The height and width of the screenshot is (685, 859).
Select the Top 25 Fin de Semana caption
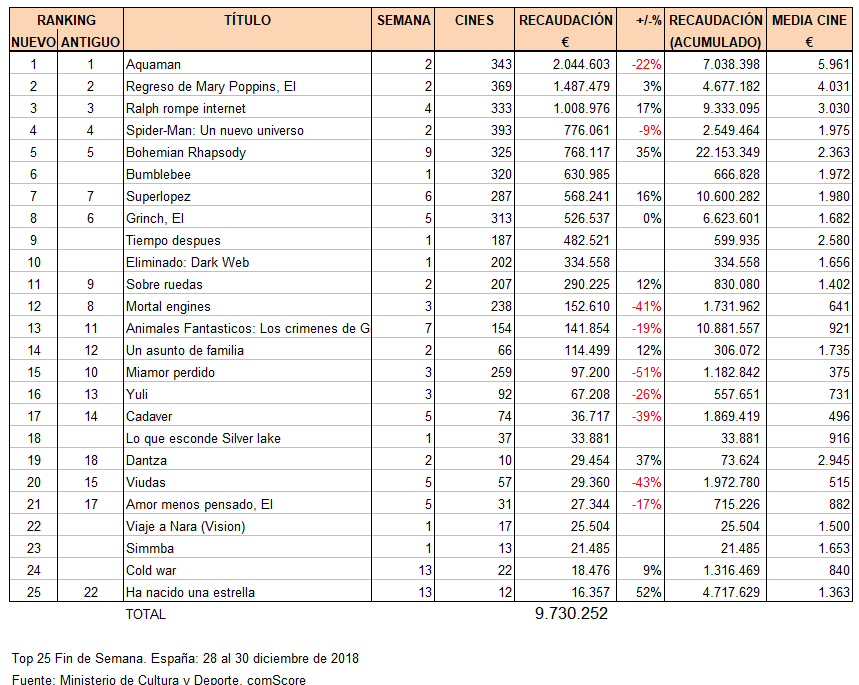[x=185, y=658]
